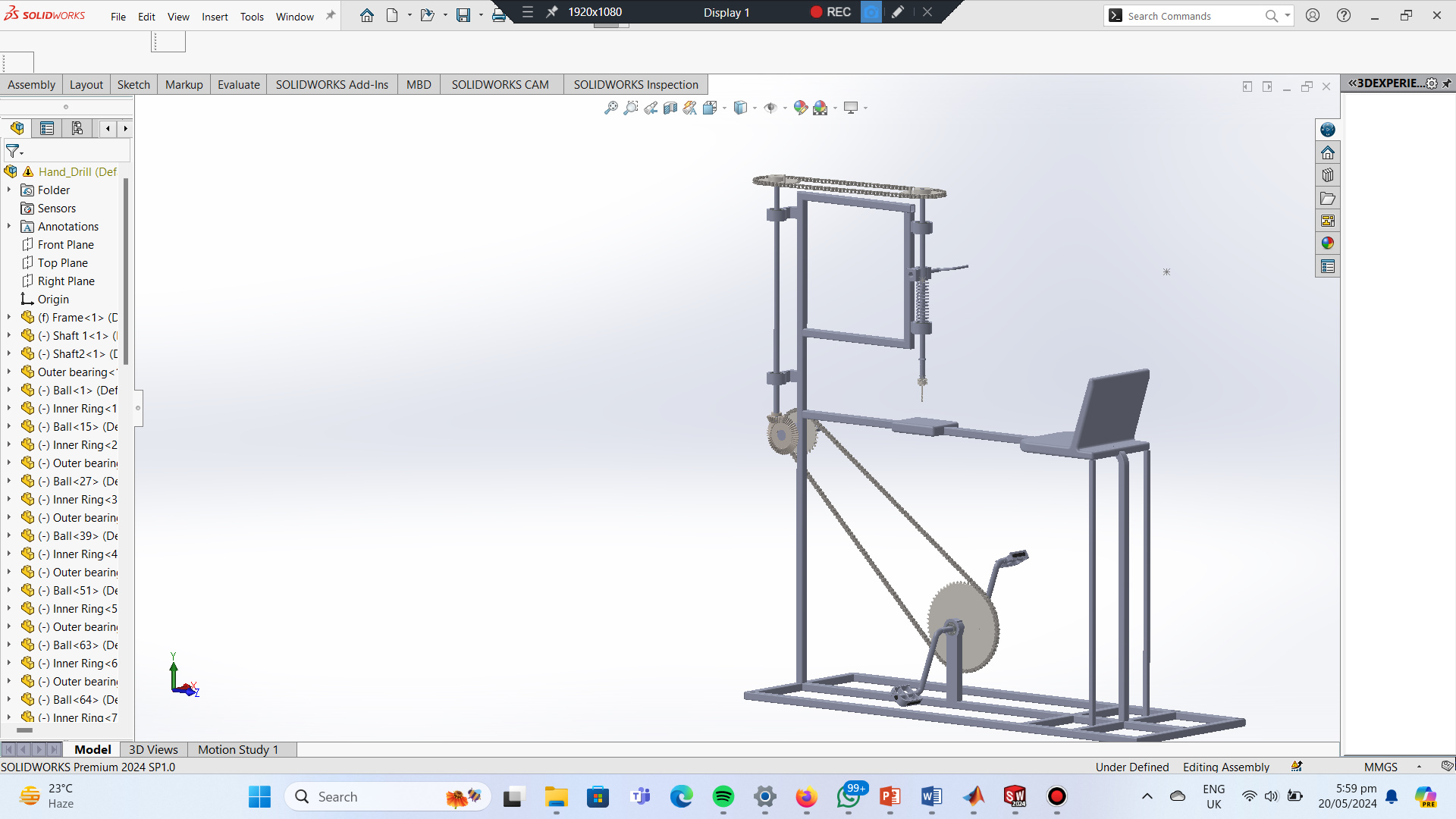The height and width of the screenshot is (819, 1456).
Task: Click the SOLIDWORKS Resources home icon
Action: point(1327,152)
